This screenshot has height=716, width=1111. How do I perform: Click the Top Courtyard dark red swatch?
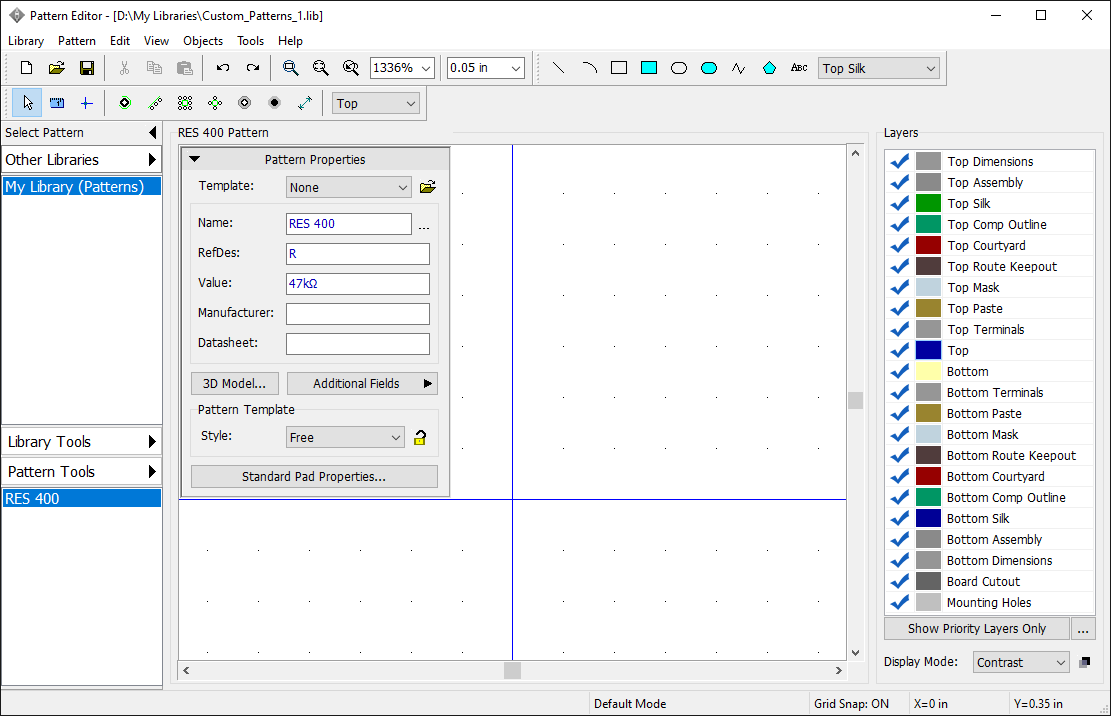[928, 245]
